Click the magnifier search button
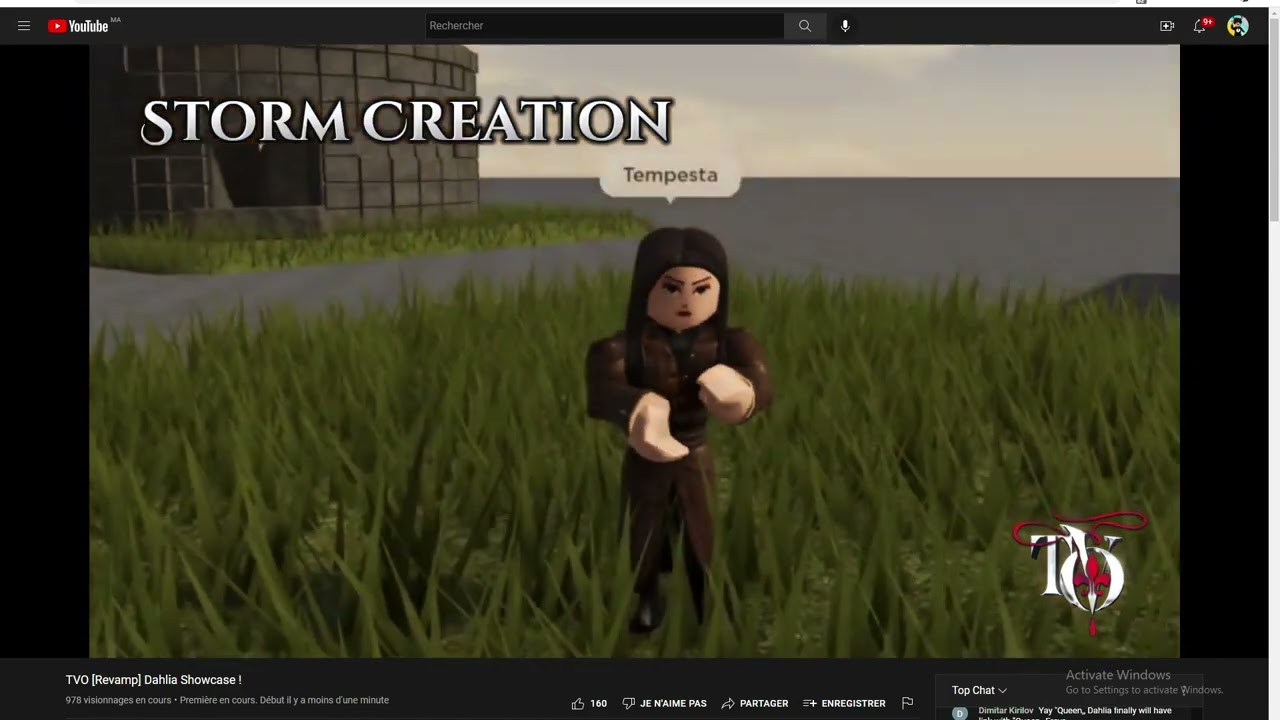Image resolution: width=1280 pixels, height=720 pixels. [805, 26]
